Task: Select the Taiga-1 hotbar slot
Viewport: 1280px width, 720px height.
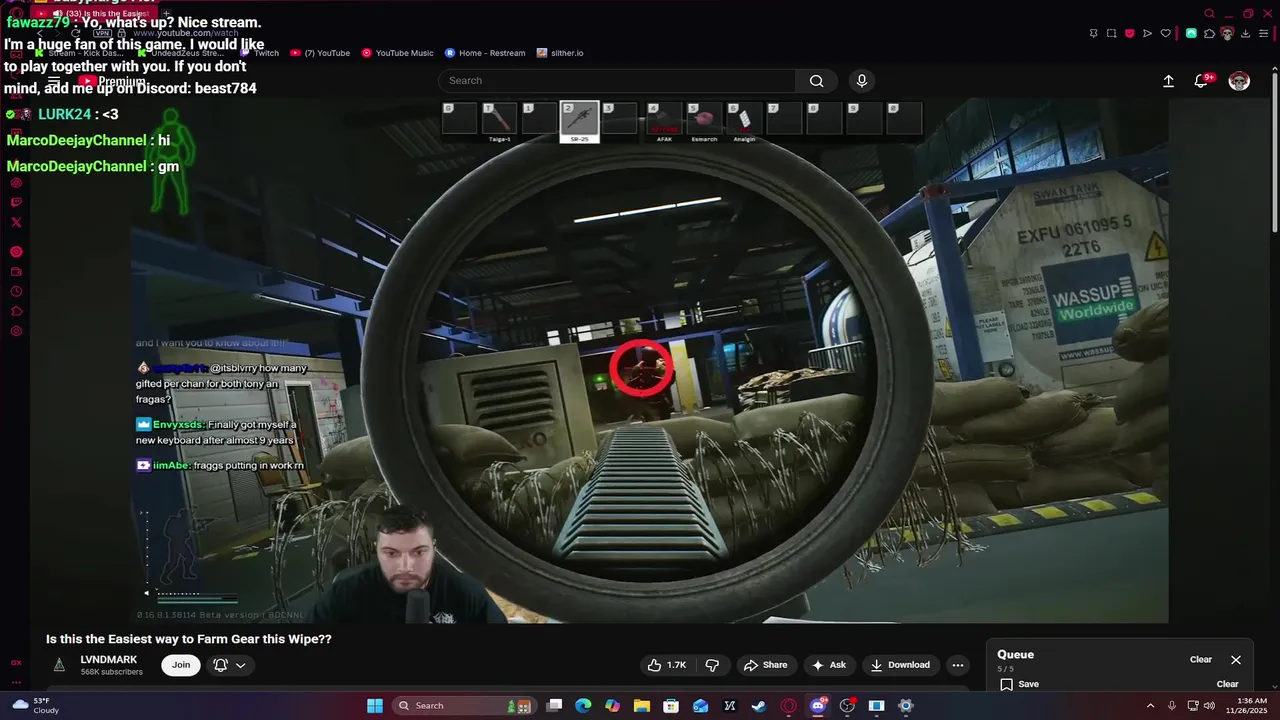Action: [x=499, y=120]
